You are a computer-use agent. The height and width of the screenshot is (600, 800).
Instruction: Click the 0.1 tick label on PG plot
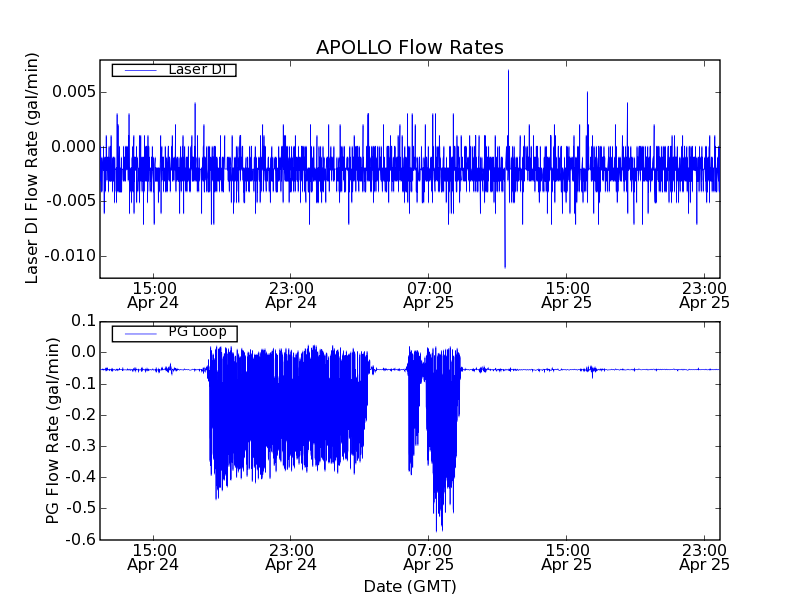tap(84, 321)
